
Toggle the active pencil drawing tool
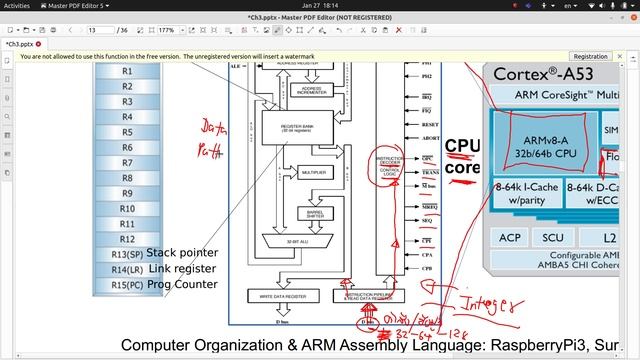[x=278, y=30]
